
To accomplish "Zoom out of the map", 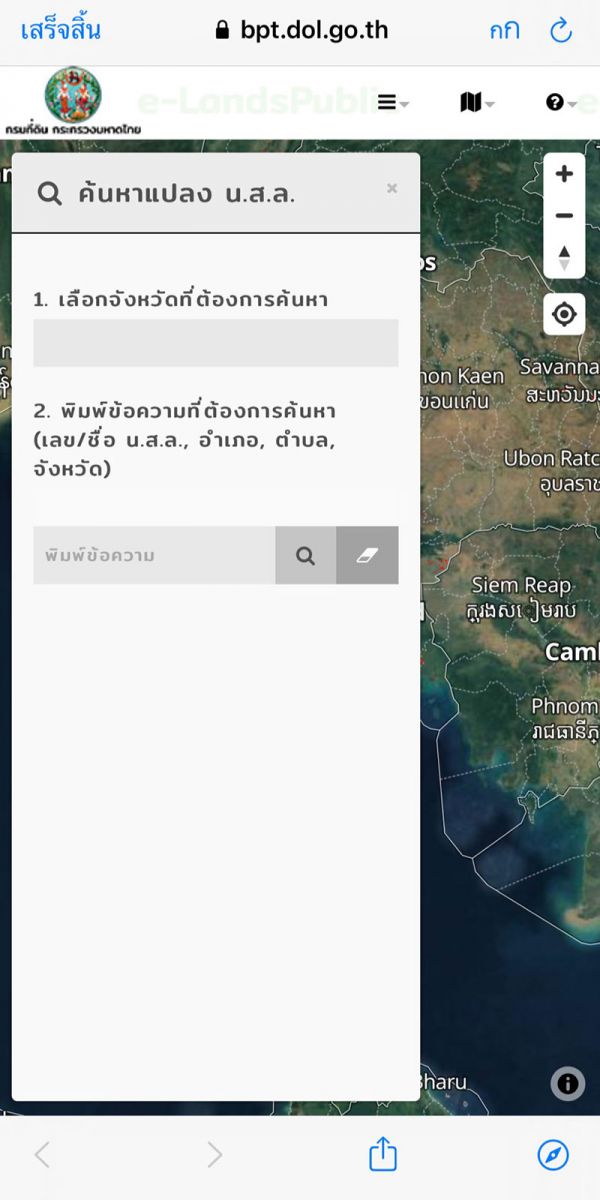I will tap(564, 216).
